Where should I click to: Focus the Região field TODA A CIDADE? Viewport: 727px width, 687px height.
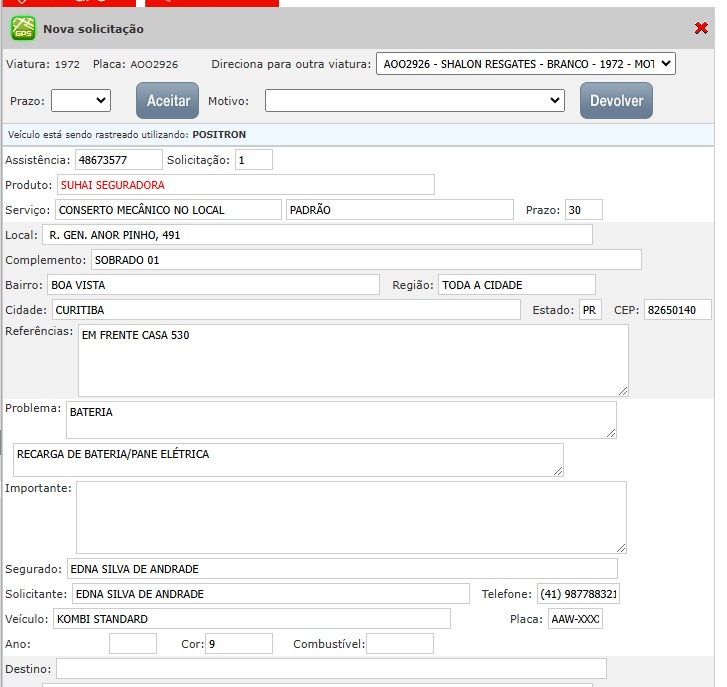pyautogui.click(x=516, y=285)
